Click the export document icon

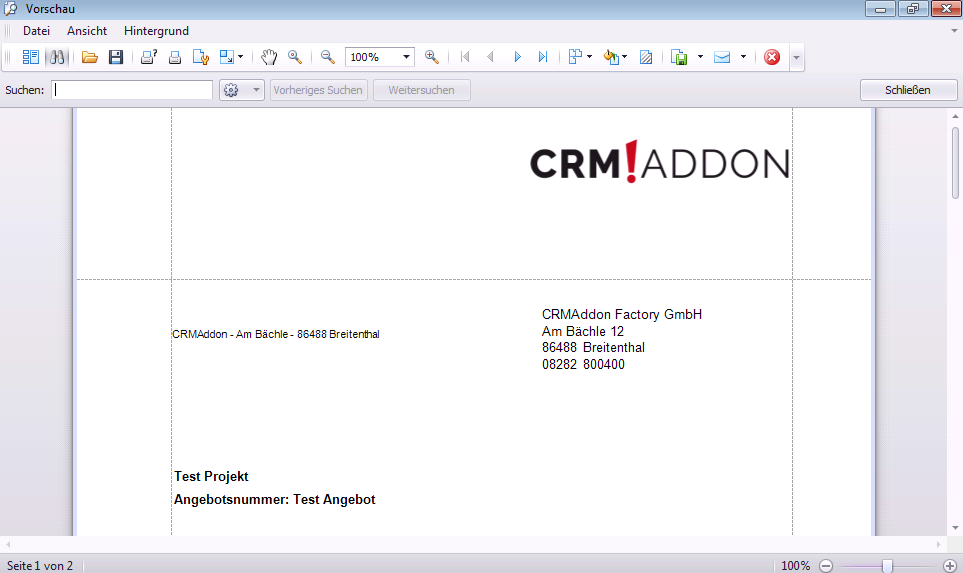click(x=679, y=57)
